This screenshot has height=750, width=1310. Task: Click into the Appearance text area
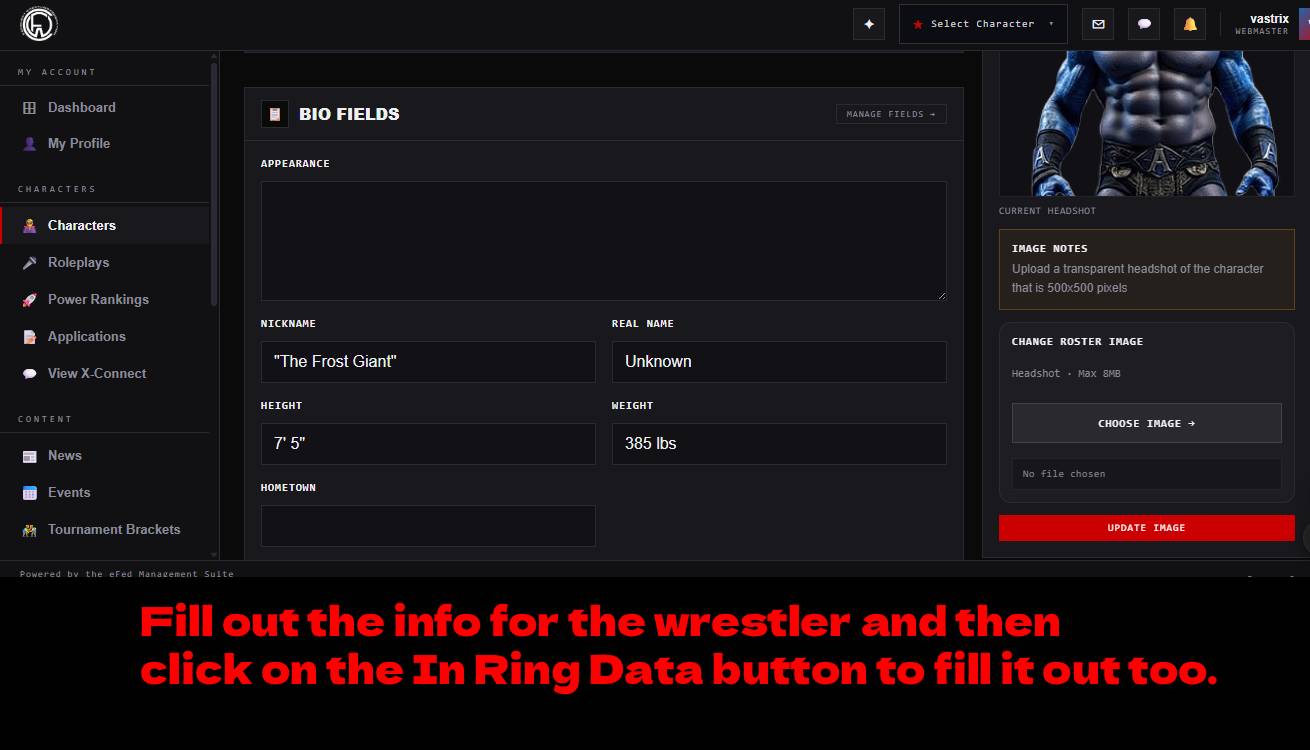coord(604,241)
